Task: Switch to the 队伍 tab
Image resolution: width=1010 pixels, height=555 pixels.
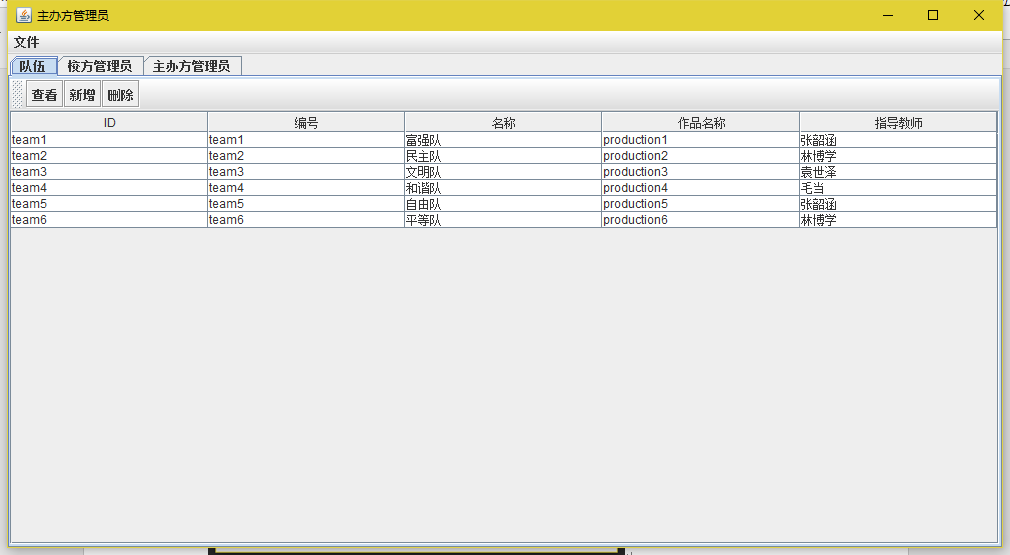Action: coord(33,66)
